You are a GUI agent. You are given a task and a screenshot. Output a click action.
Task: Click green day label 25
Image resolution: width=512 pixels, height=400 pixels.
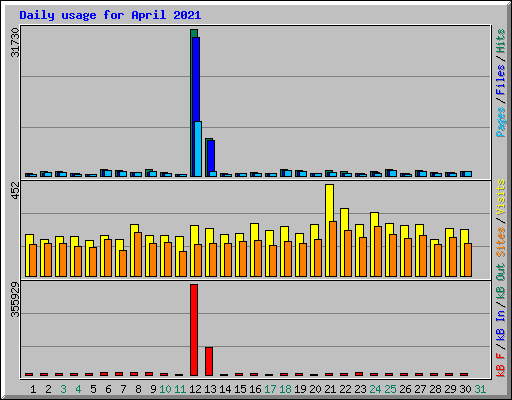[390, 389]
